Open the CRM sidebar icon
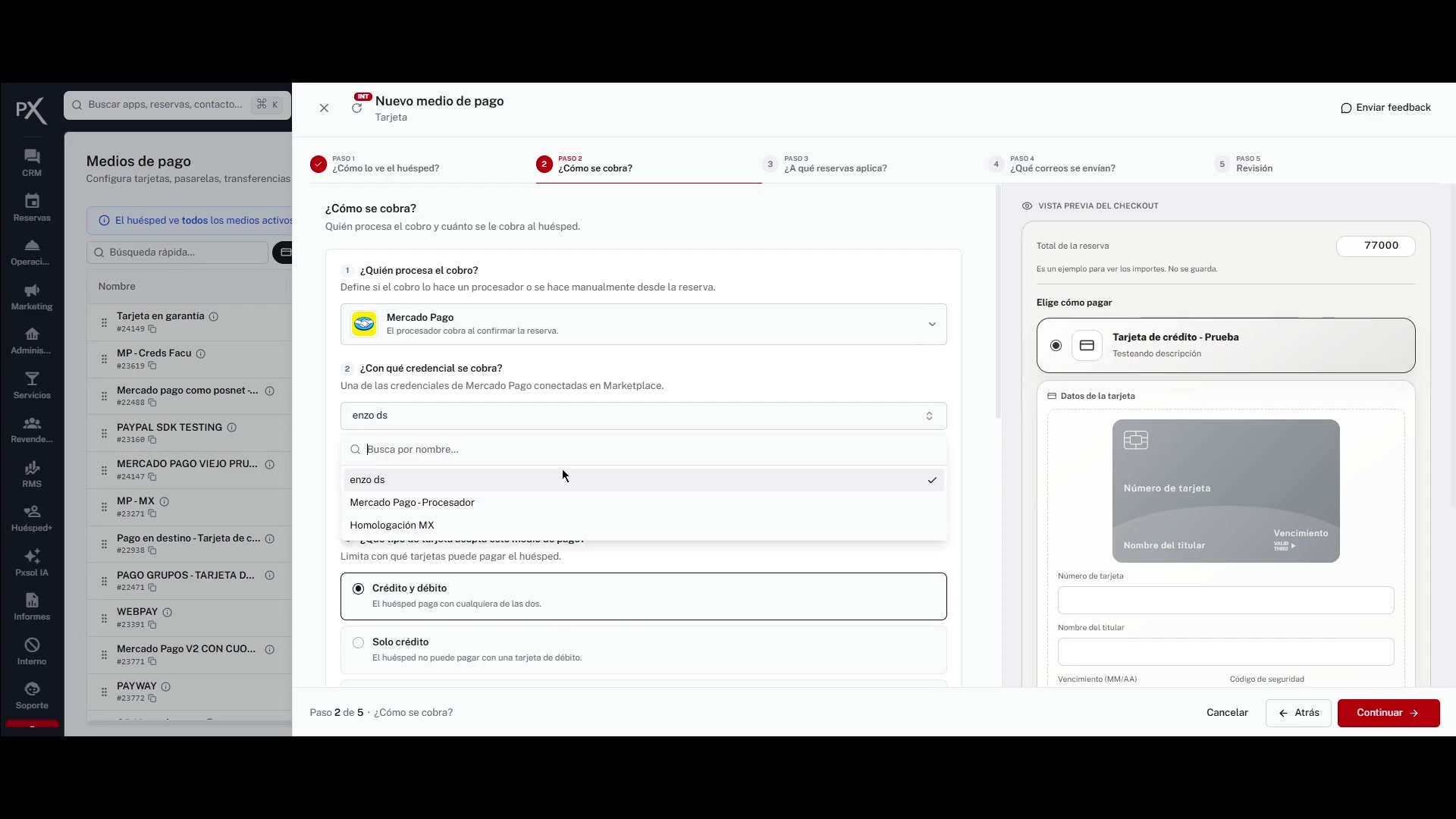Image resolution: width=1456 pixels, height=819 pixels. point(32,156)
